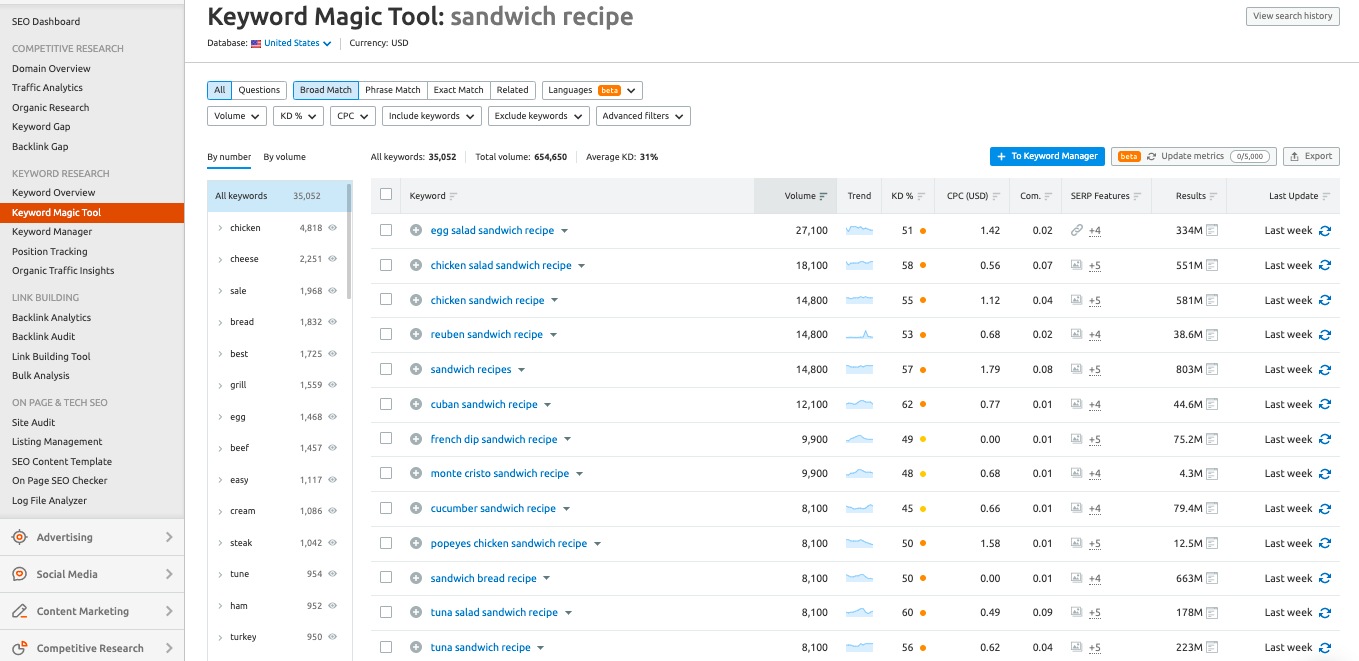Viewport: 1359px width, 661px height.
Task: Check the box for chicken salad sandwich recipe
Action: (386, 266)
